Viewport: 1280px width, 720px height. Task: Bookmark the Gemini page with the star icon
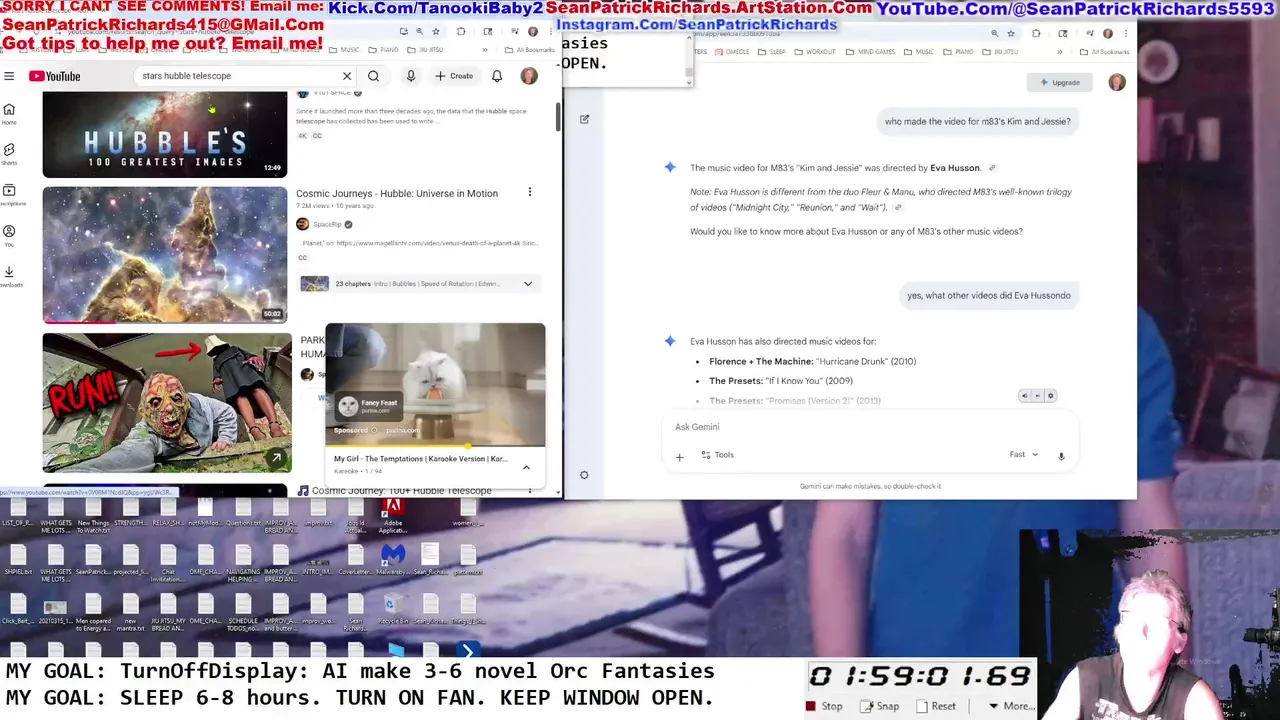[1011, 34]
